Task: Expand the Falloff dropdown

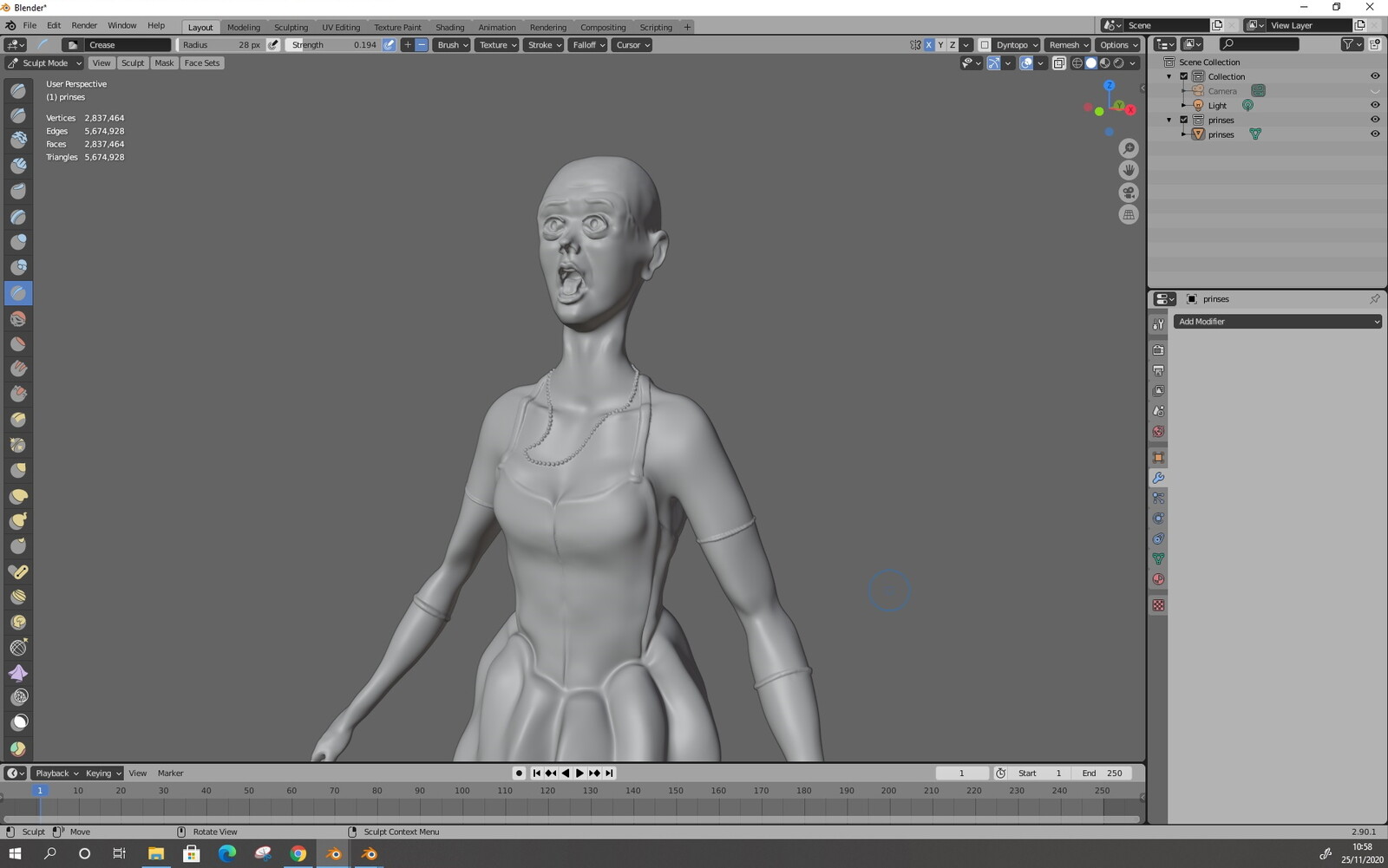Action: (588, 45)
